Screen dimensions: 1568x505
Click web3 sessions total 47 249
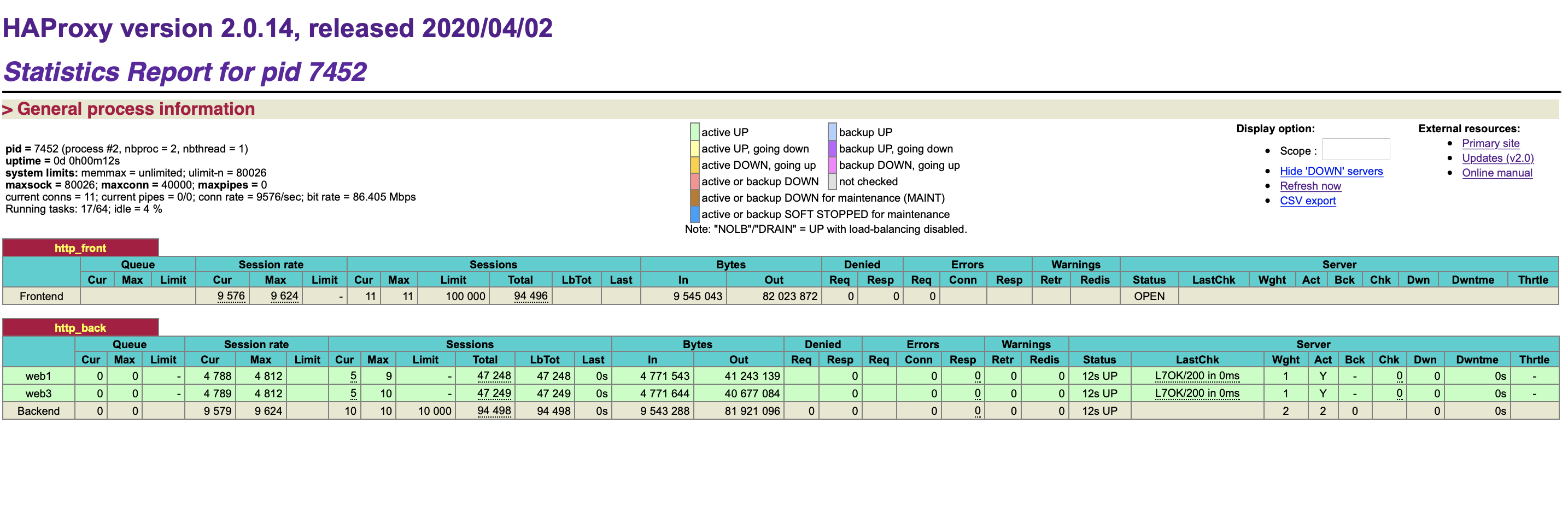pyautogui.click(x=494, y=394)
